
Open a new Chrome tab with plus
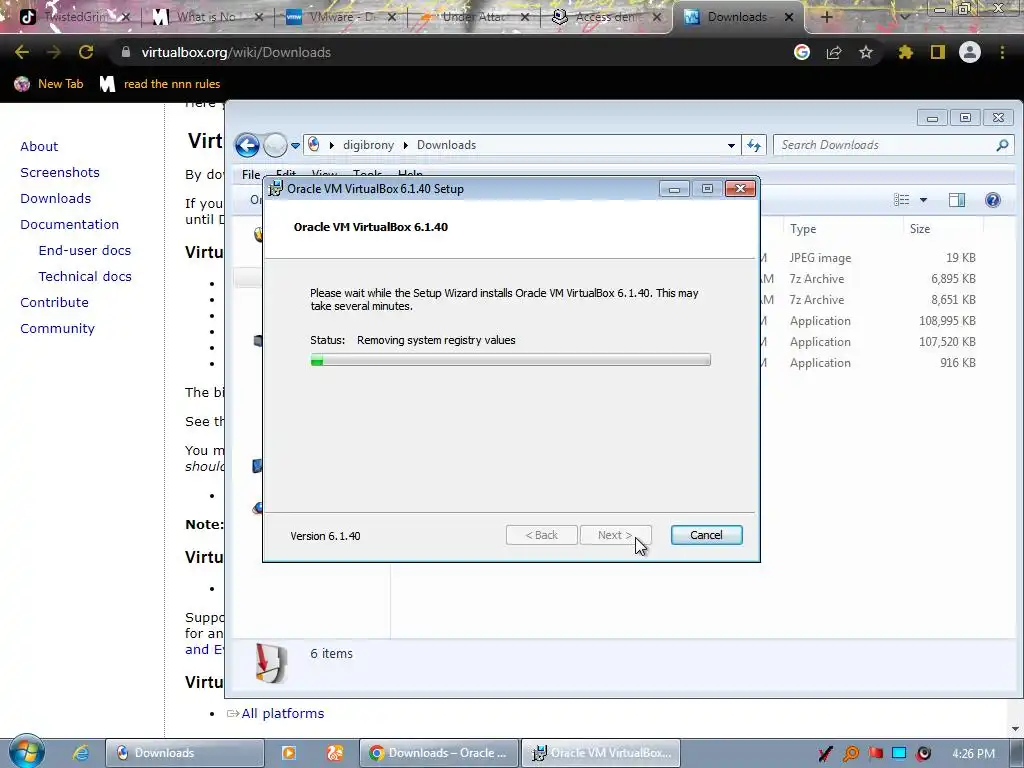826,17
